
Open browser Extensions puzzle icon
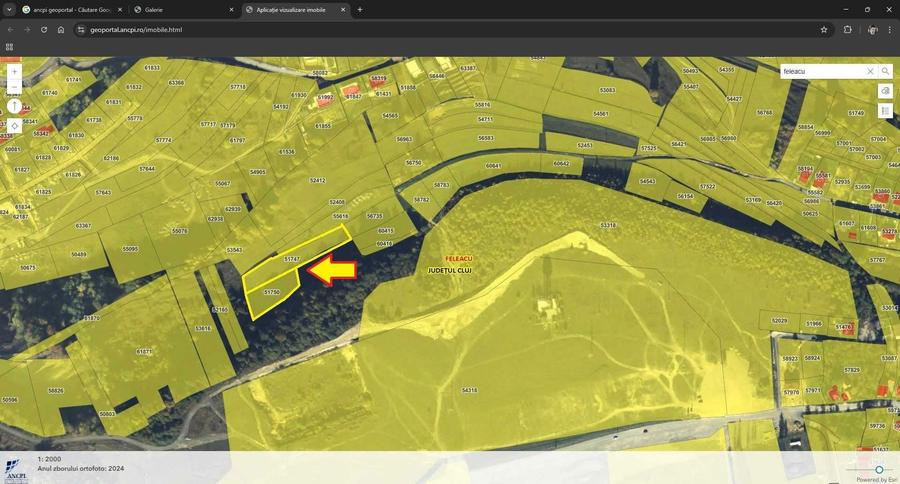847,30
